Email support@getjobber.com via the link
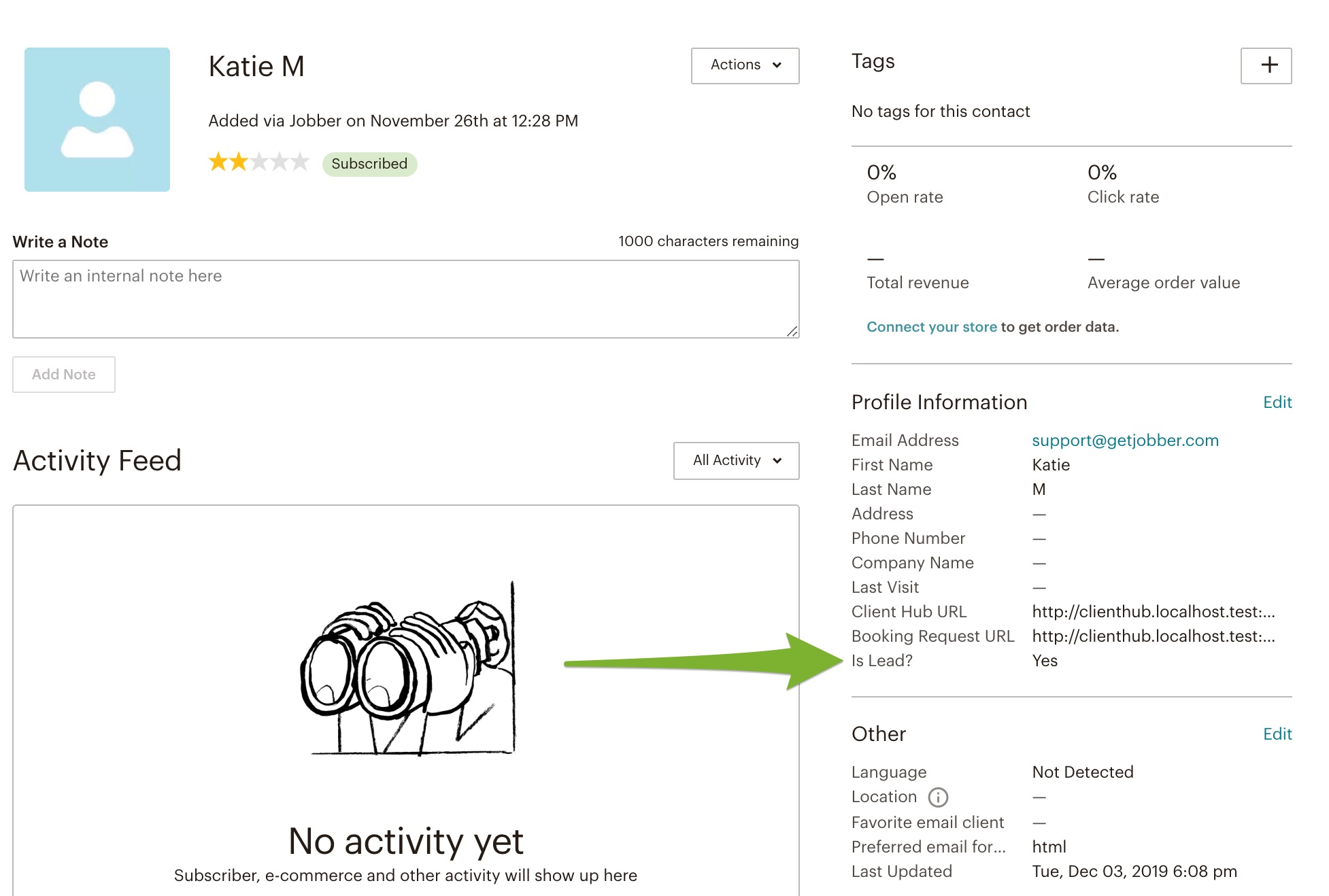 tap(1125, 440)
